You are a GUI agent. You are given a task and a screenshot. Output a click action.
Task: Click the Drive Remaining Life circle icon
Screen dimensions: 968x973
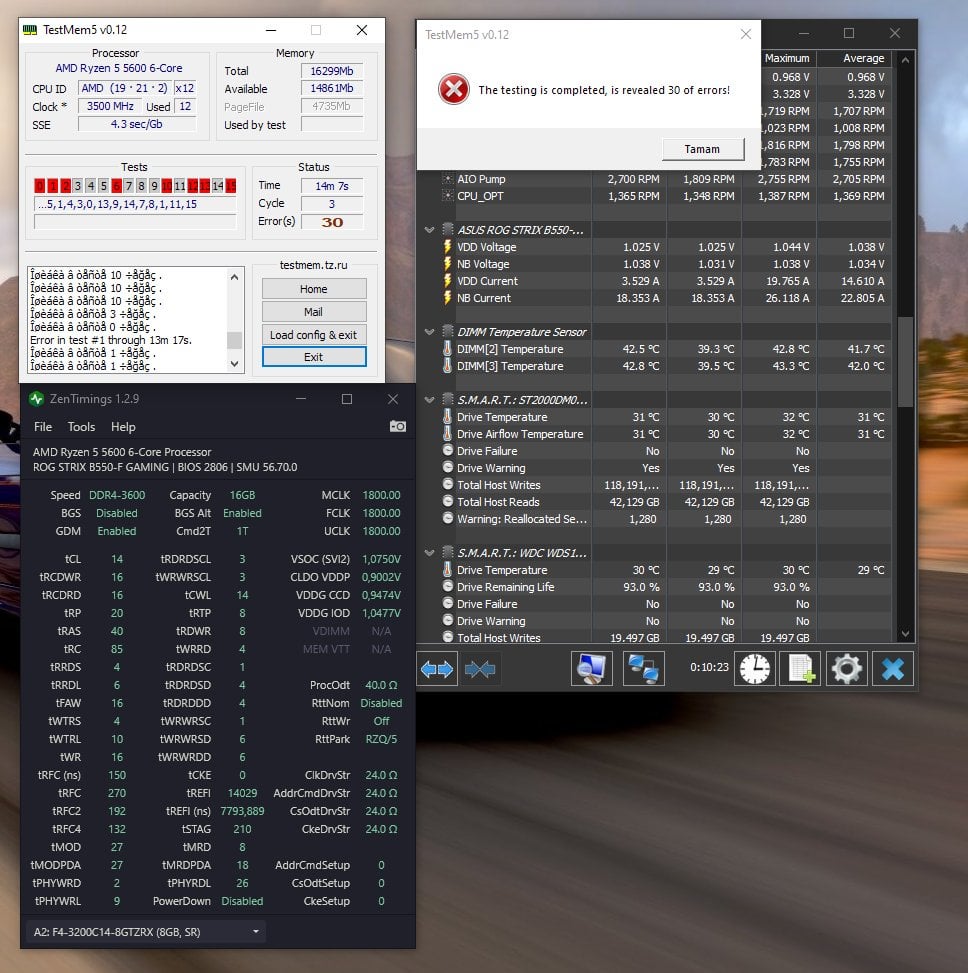[447, 586]
